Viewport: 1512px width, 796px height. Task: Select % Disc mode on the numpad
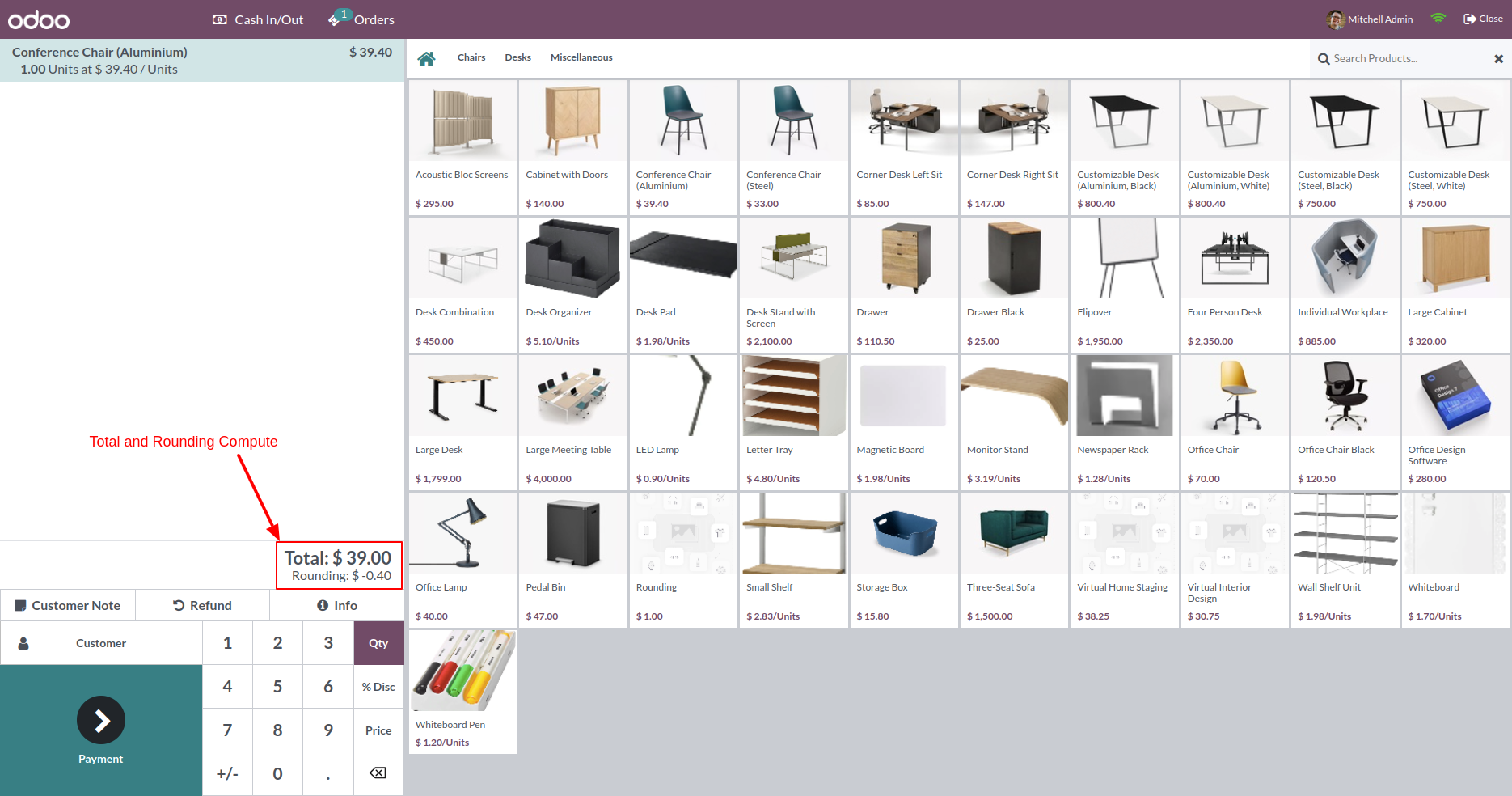click(x=378, y=687)
